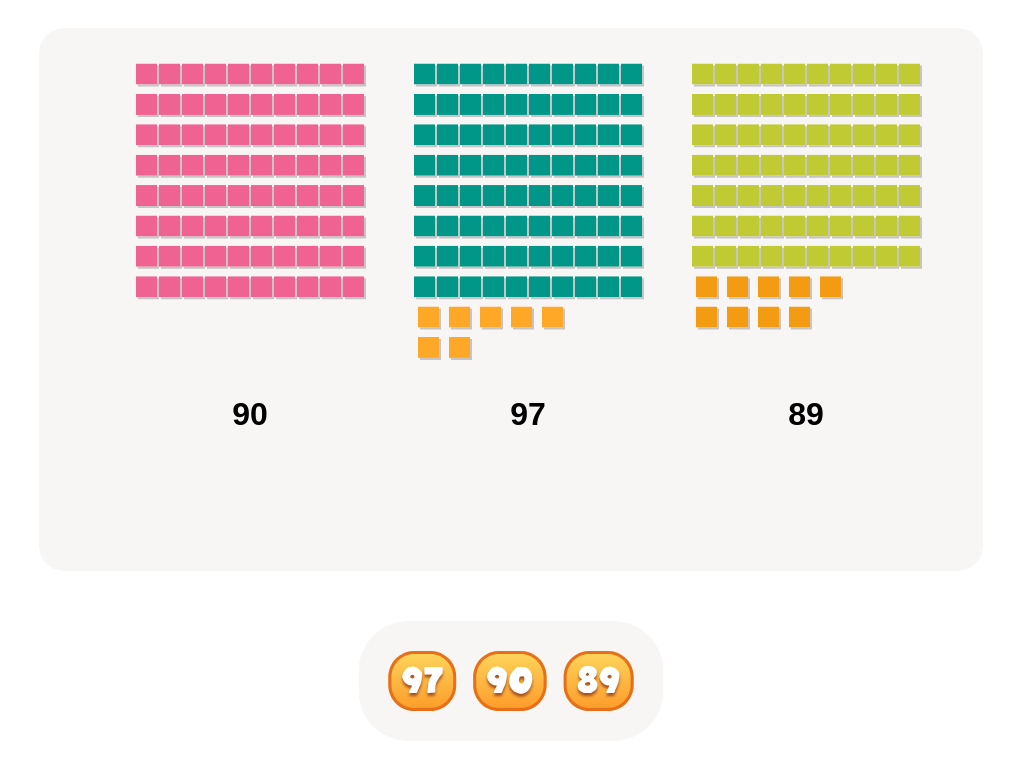Click top-right teal square of the teal grid
The image size is (1022, 771).
pyautogui.click(x=632, y=74)
